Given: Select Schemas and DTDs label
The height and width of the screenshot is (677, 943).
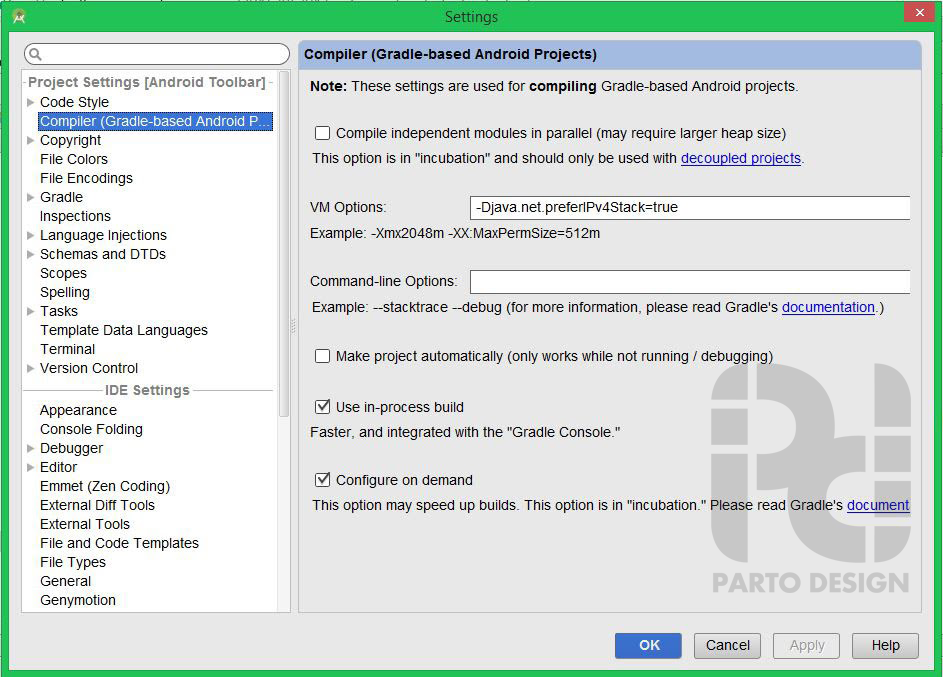Looking at the screenshot, I should 103,254.
